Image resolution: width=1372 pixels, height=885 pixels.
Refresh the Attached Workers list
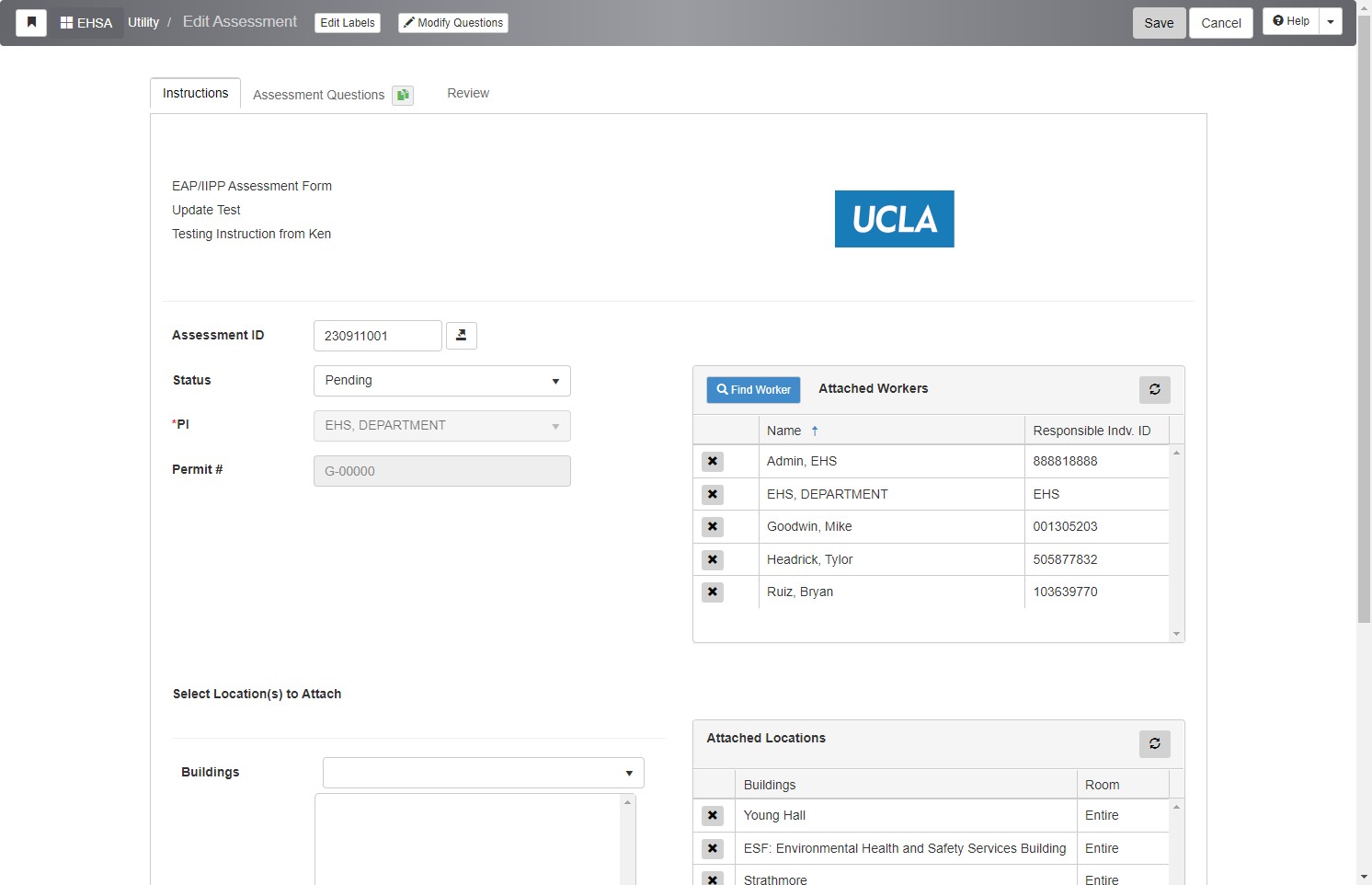point(1155,390)
